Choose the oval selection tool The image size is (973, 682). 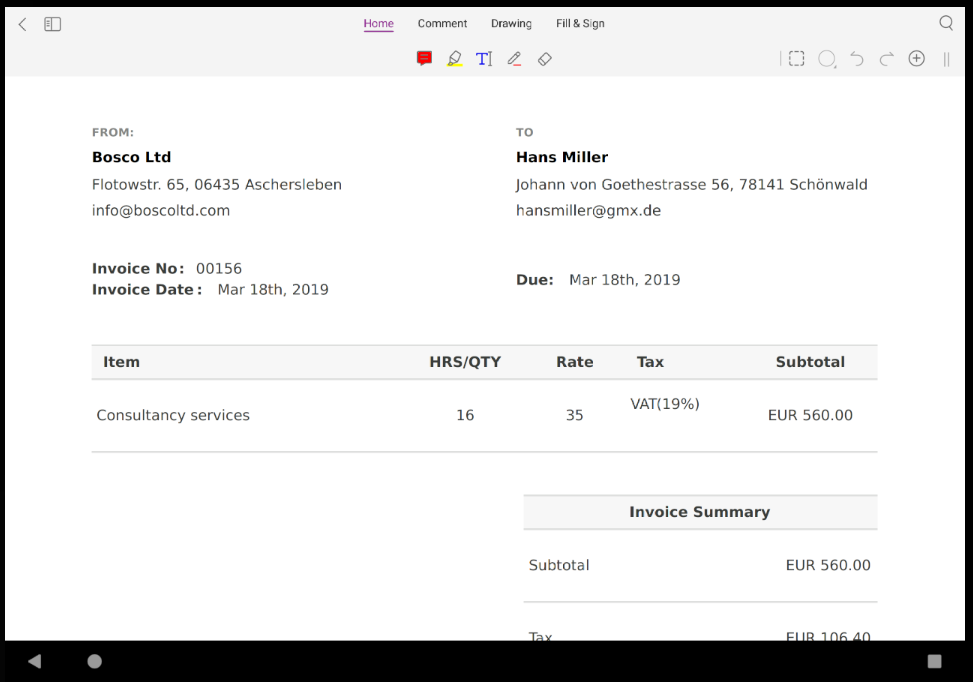pyautogui.click(x=826, y=58)
